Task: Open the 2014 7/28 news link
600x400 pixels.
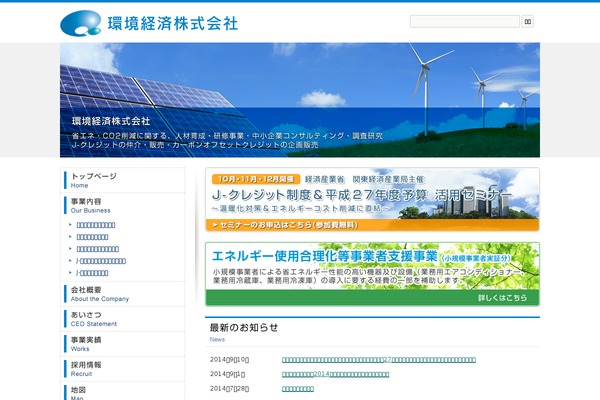Action: pos(298,389)
